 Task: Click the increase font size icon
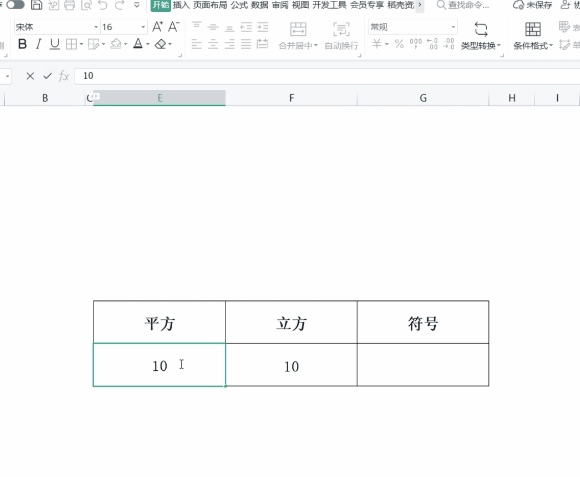158,27
